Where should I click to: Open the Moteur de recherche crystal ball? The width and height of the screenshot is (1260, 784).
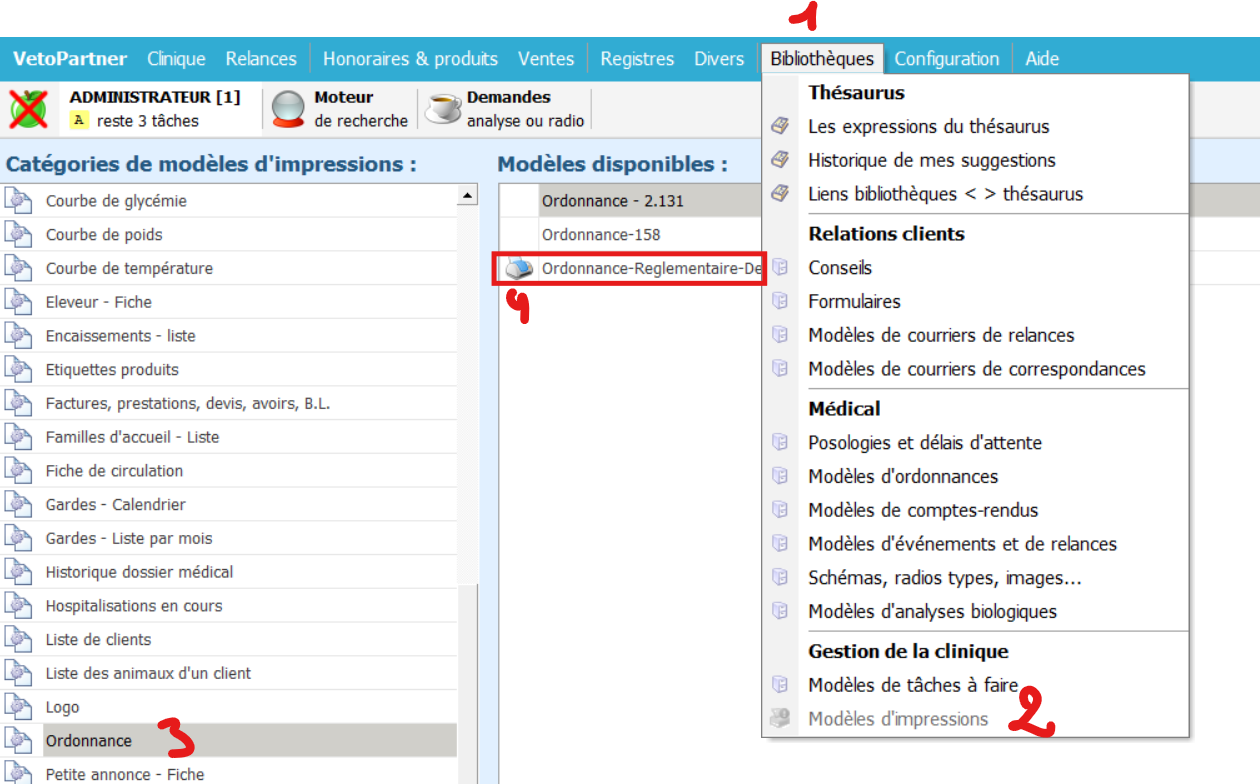[x=288, y=109]
